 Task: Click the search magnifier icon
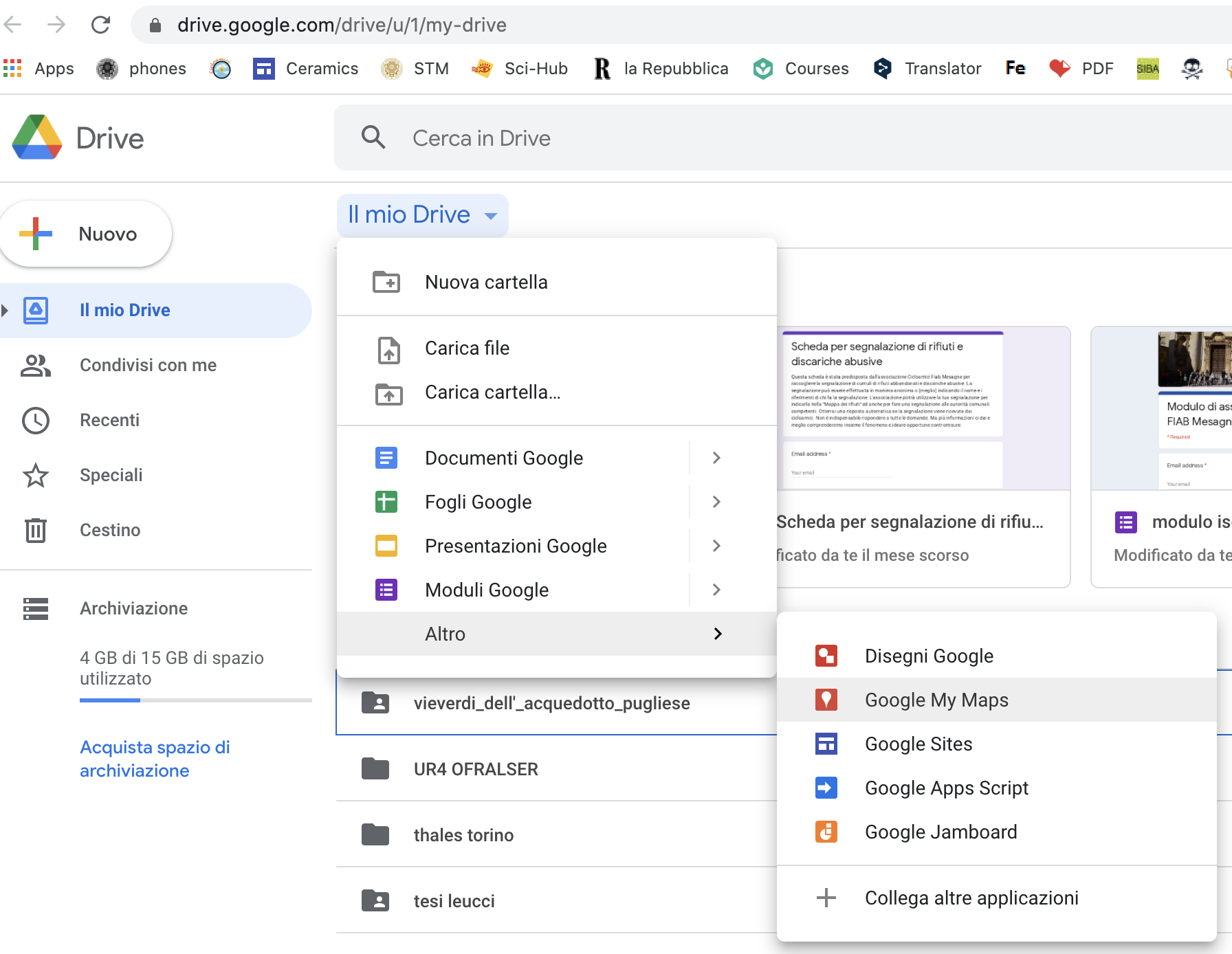(x=373, y=137)
